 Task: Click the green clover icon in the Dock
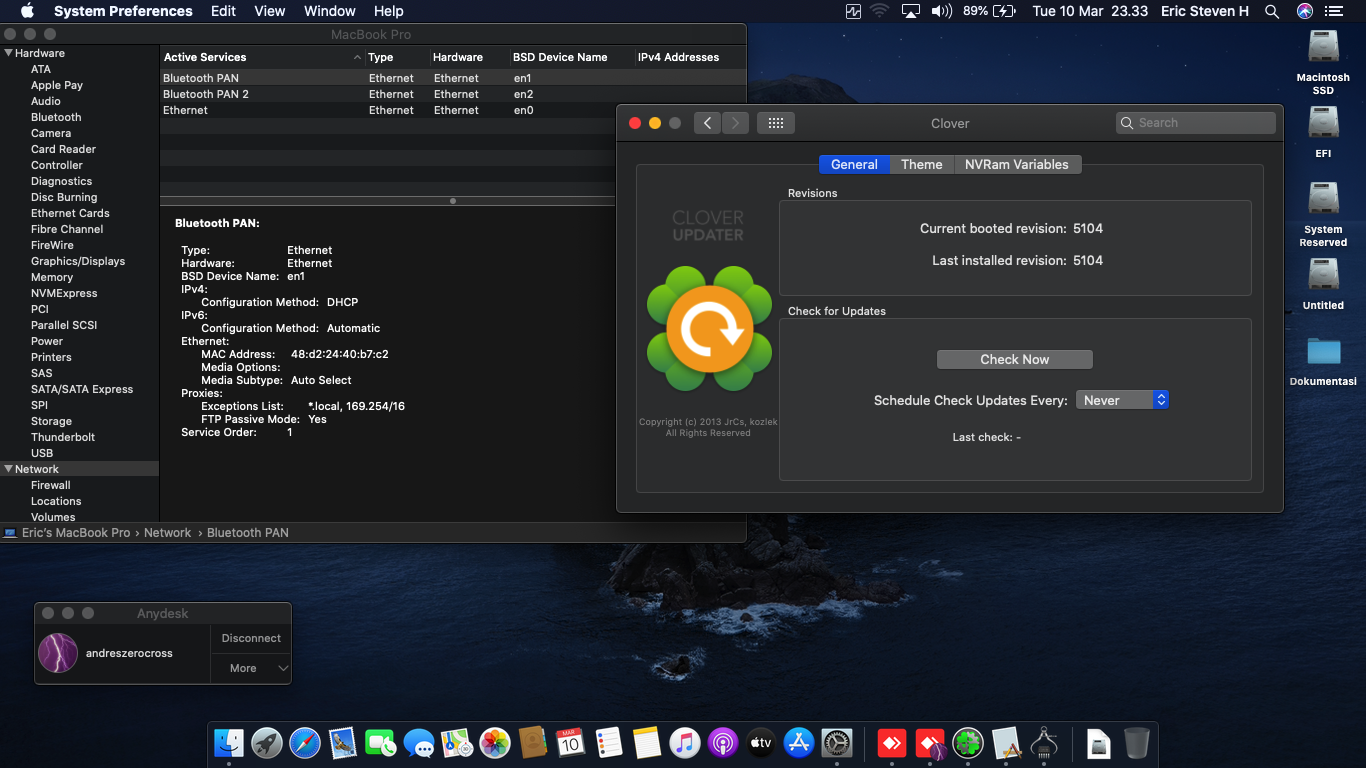pos(967,743)
